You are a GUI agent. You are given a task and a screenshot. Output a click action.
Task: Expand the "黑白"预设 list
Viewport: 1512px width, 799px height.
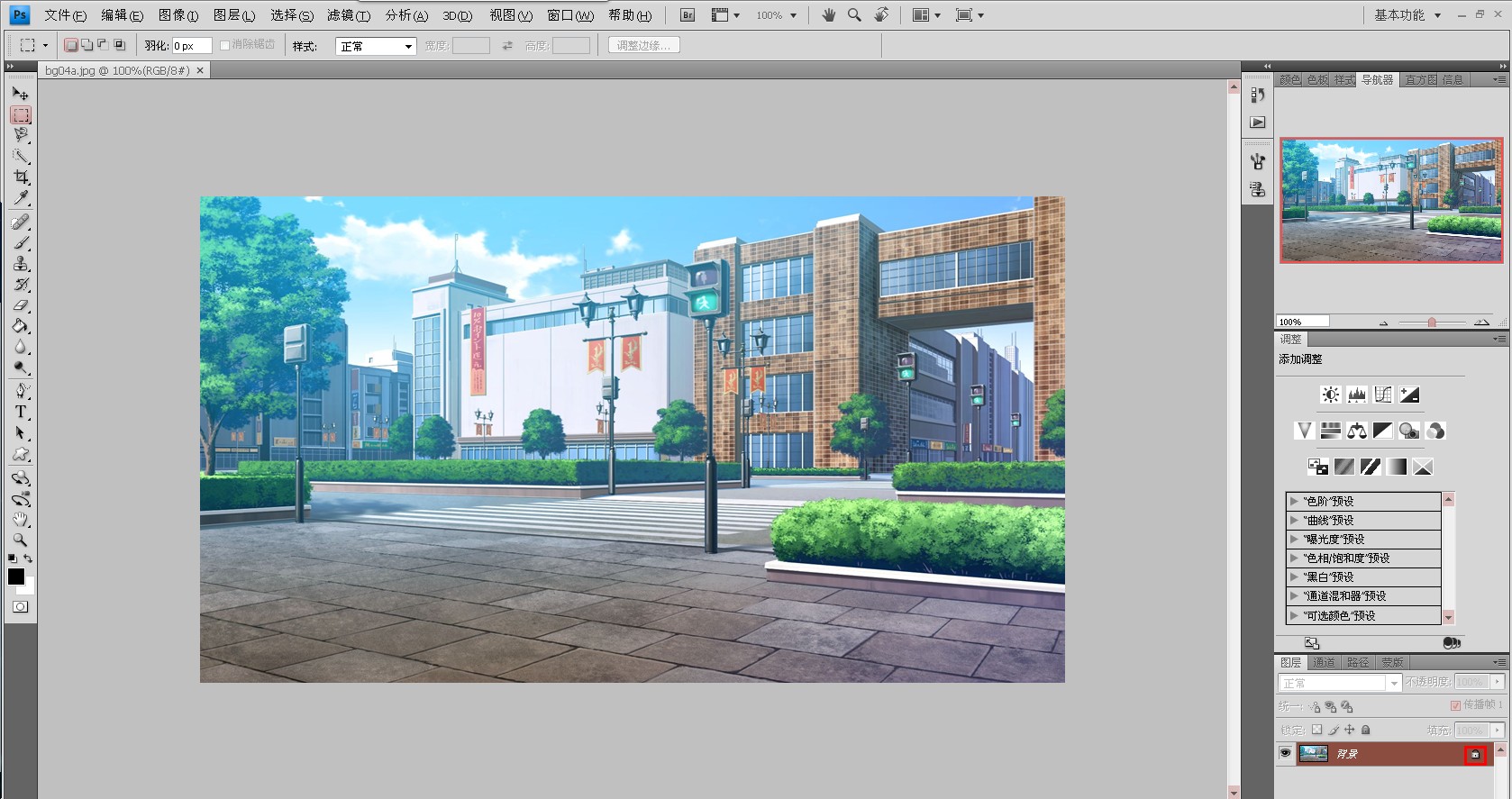(1294, 577)
